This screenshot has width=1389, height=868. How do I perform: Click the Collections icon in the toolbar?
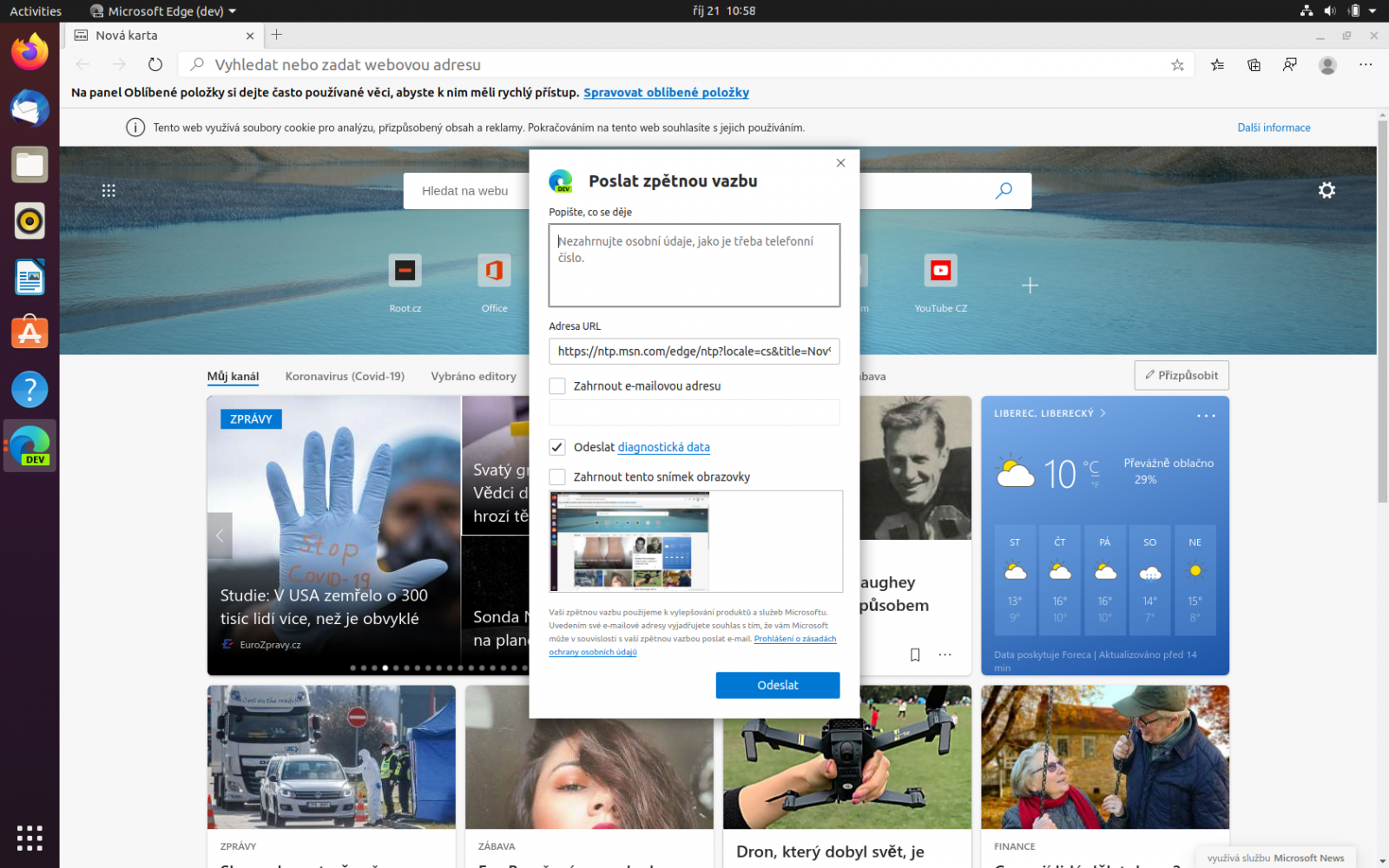click(x=1254, y=64)
